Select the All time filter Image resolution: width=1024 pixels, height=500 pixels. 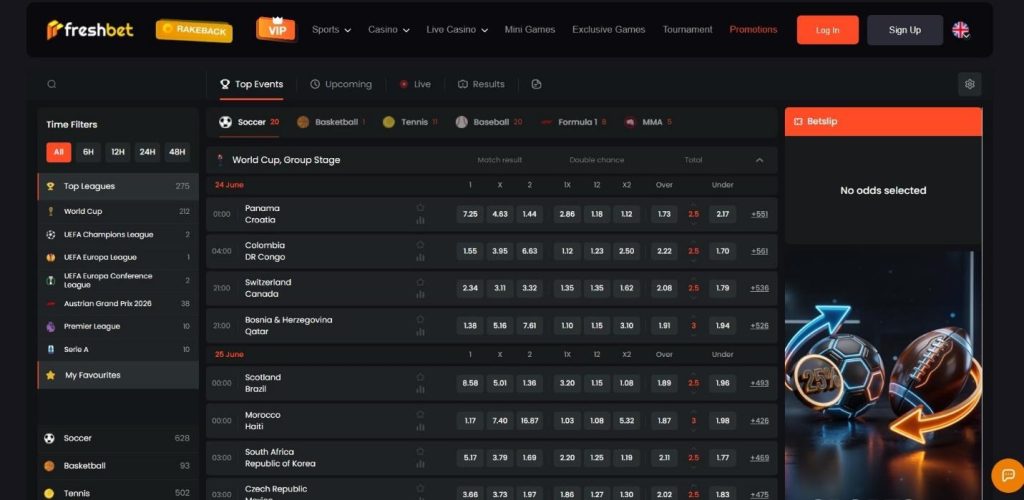pos(59,152)
